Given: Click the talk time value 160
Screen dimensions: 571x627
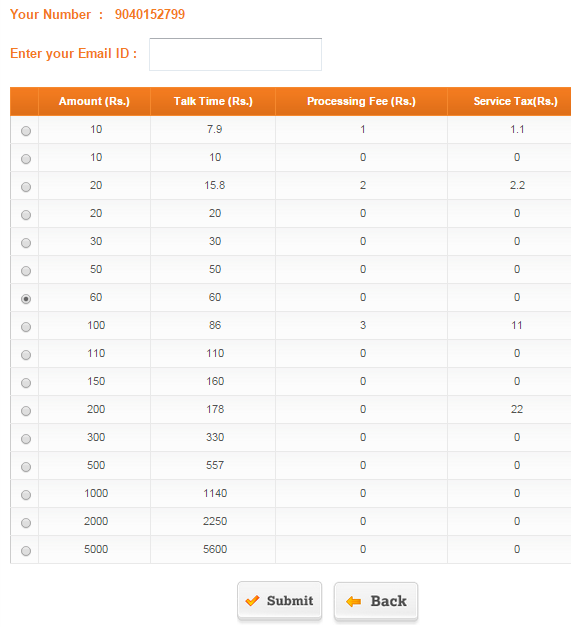Looking at the screenshot, I should [x=215, y=381].
